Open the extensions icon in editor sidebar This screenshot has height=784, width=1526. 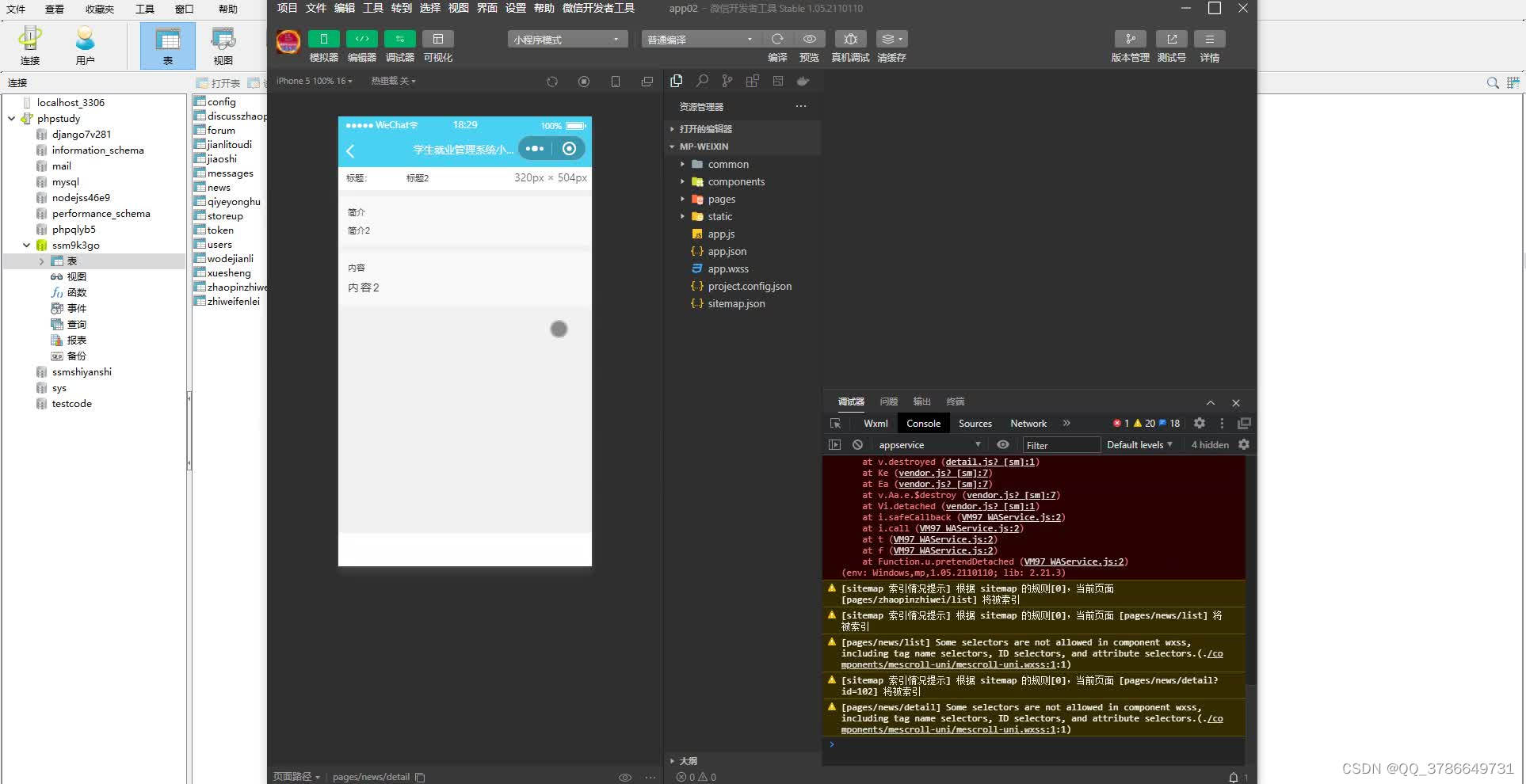(x=753, y=81)
